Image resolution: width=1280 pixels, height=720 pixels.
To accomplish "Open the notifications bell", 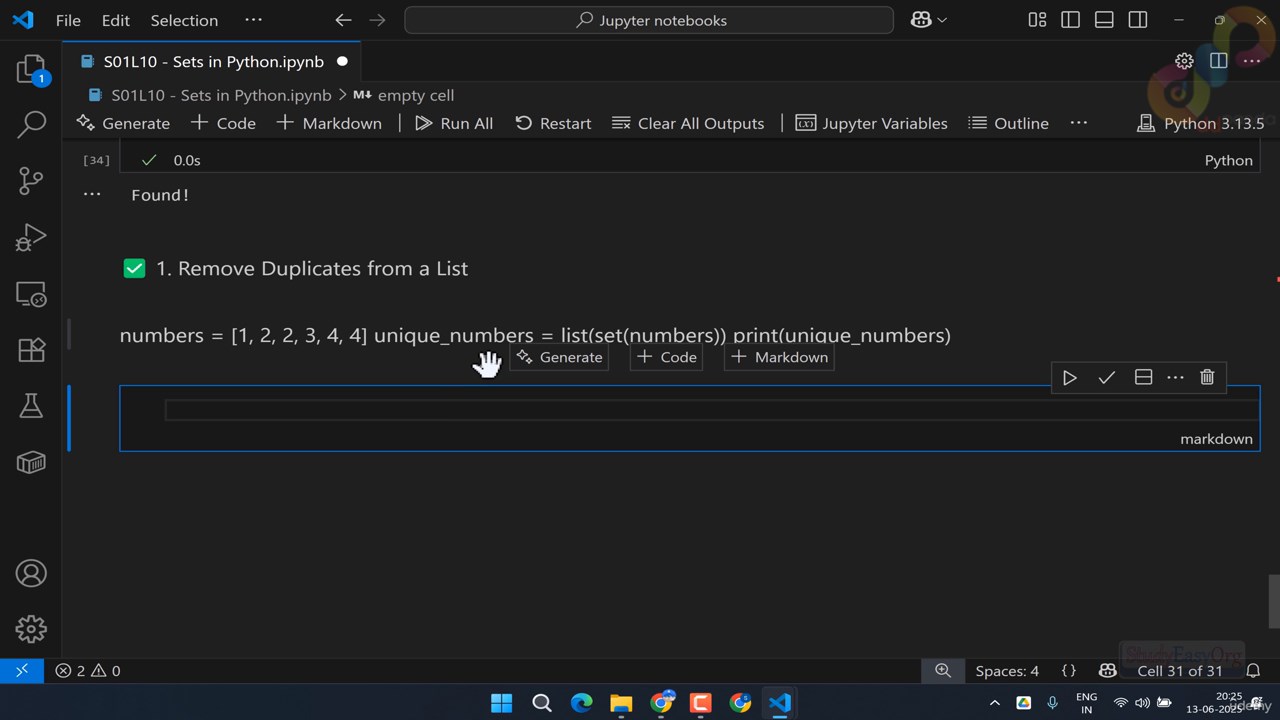I will 1253,671.
